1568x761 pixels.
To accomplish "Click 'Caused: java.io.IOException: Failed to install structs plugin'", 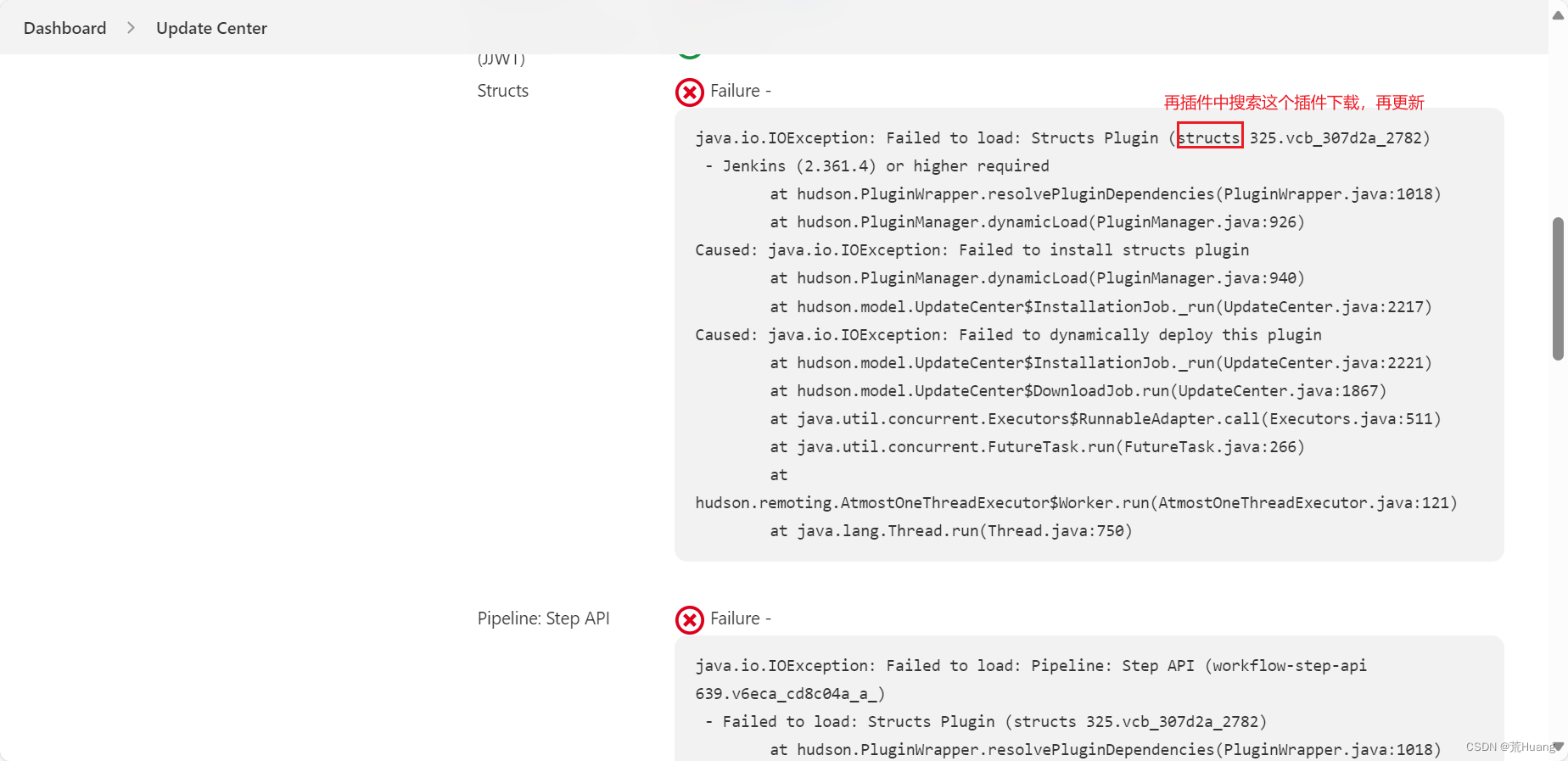I will click(972, 250).
